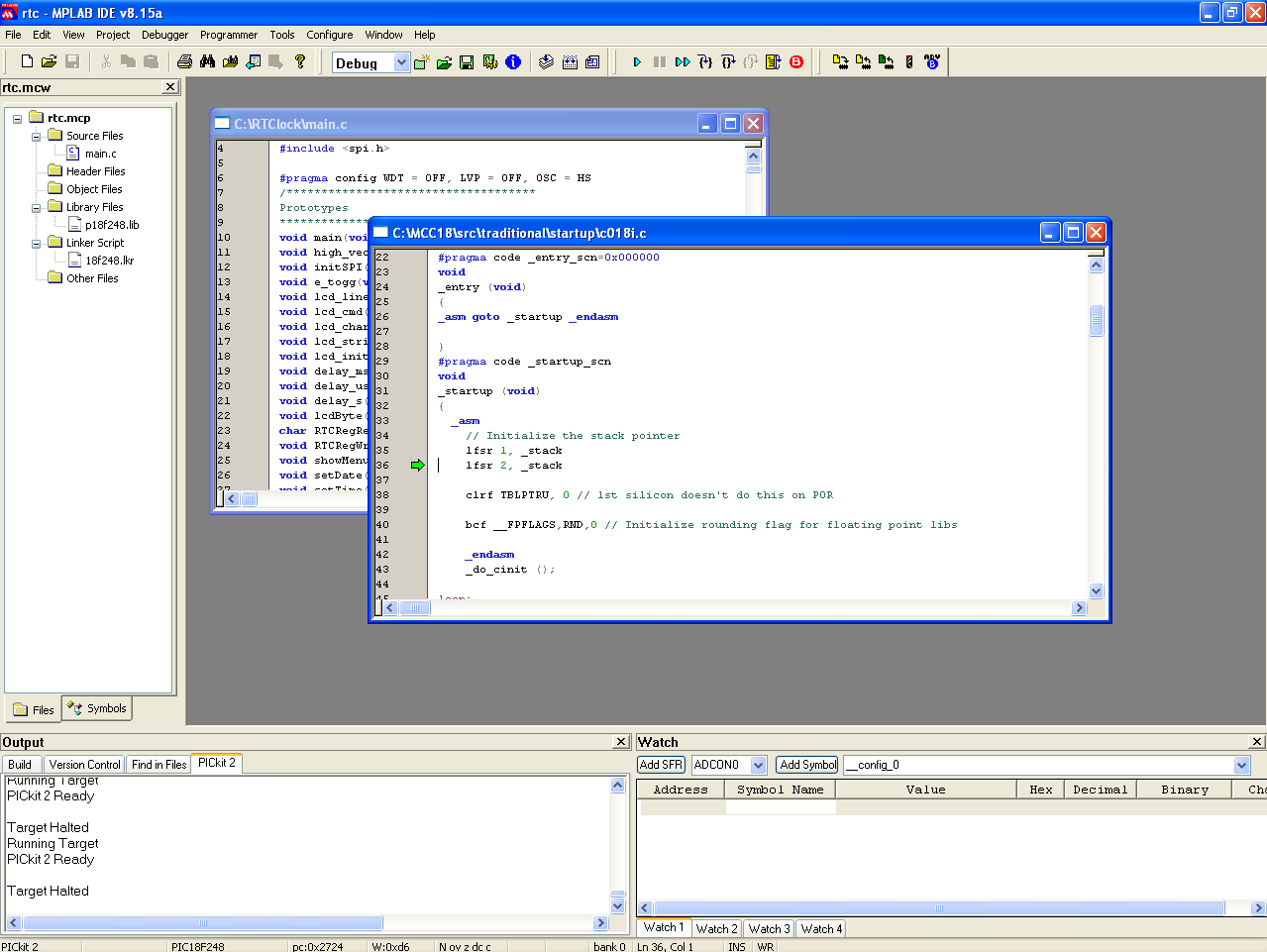Open the Configure menu
Image resolution: width=1267 pixels, height=952 pixels.
coord(330,35)
